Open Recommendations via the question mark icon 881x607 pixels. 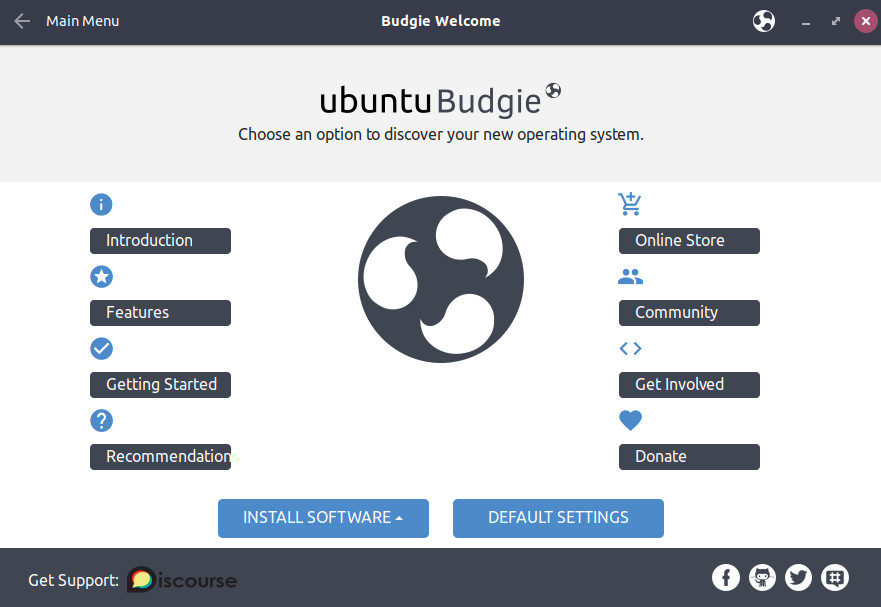pyautogui.click(x=101, y=420)
